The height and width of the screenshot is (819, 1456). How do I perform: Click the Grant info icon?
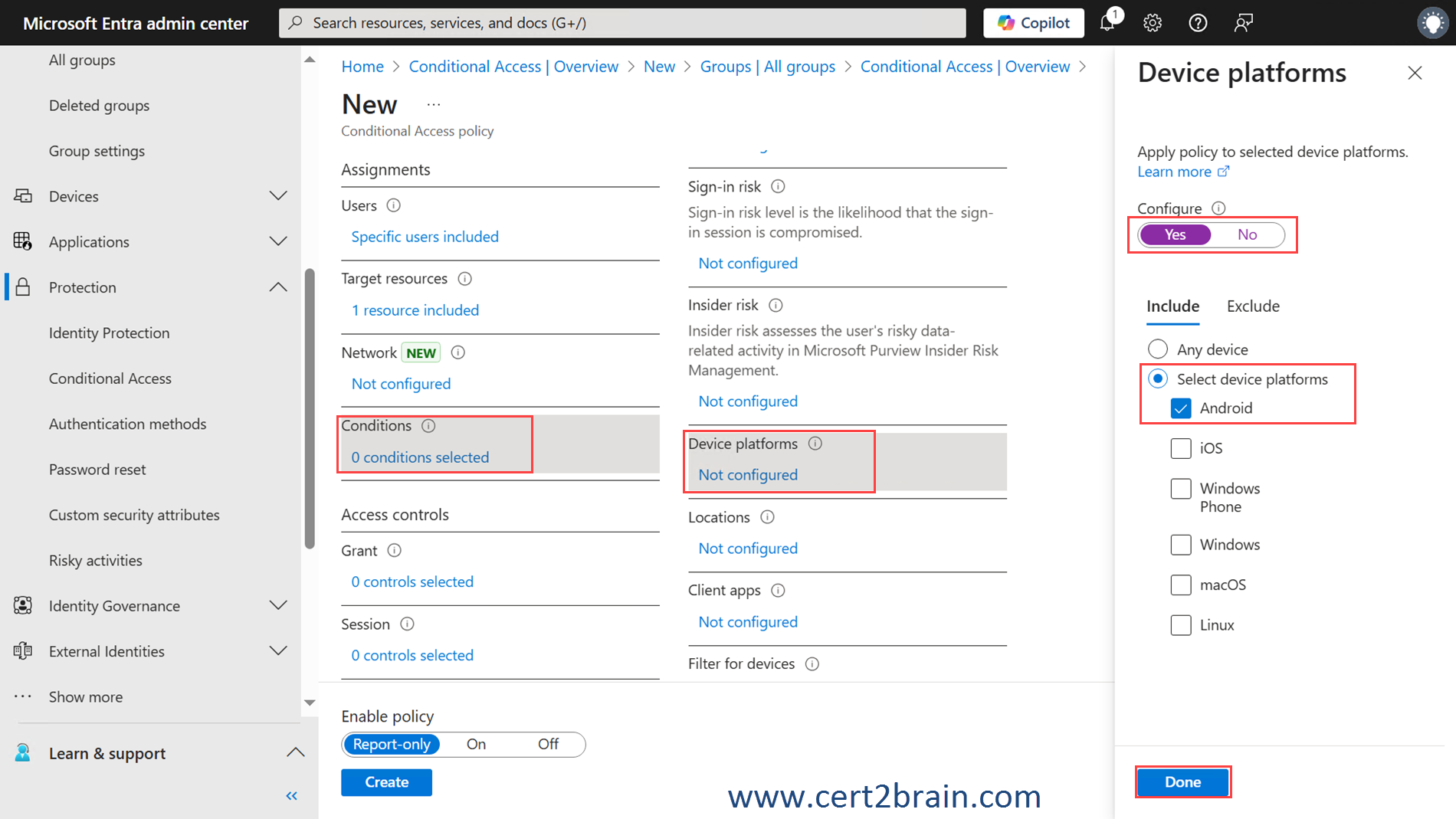coord(394,550)
